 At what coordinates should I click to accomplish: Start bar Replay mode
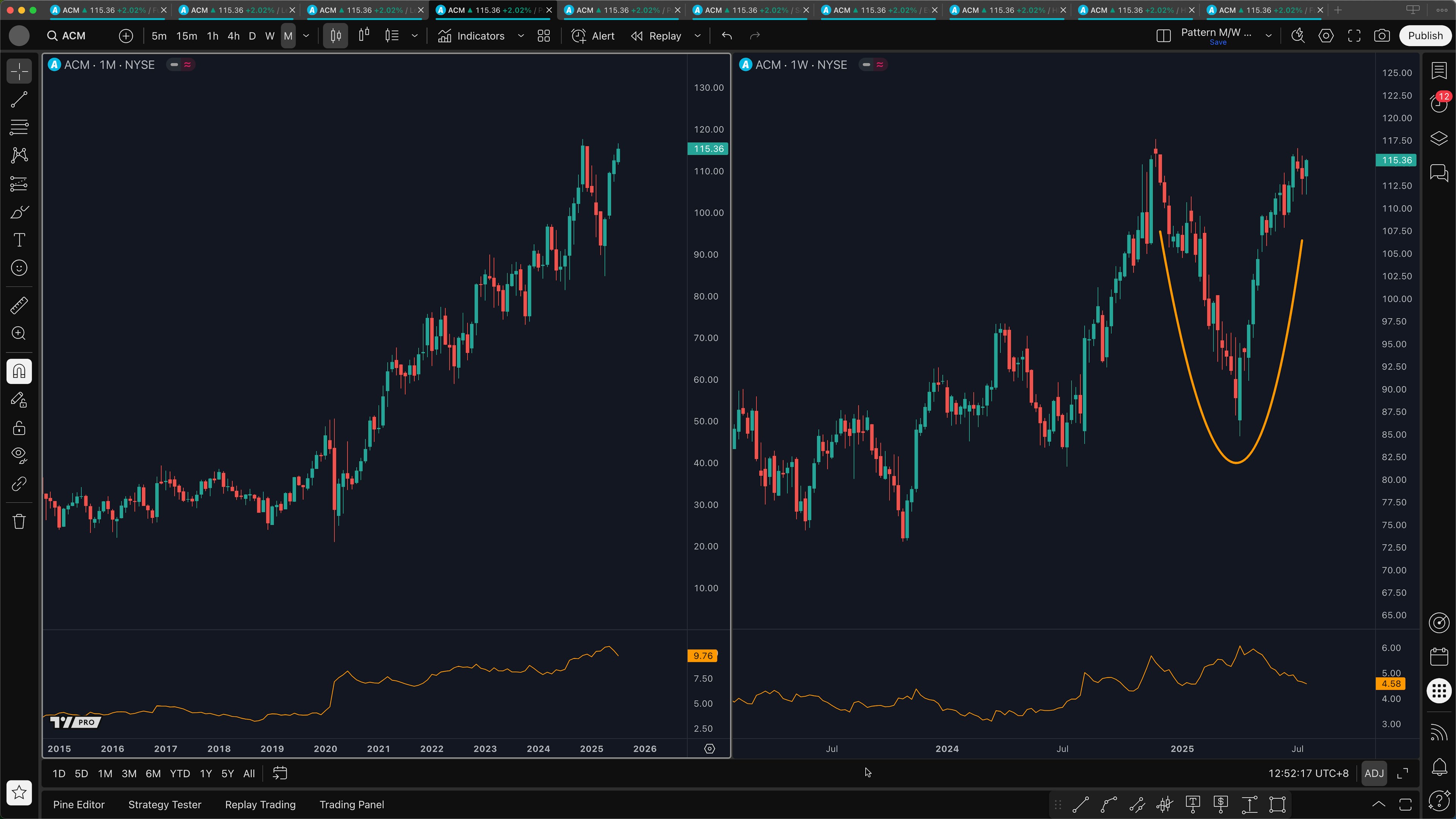[656, 36]
